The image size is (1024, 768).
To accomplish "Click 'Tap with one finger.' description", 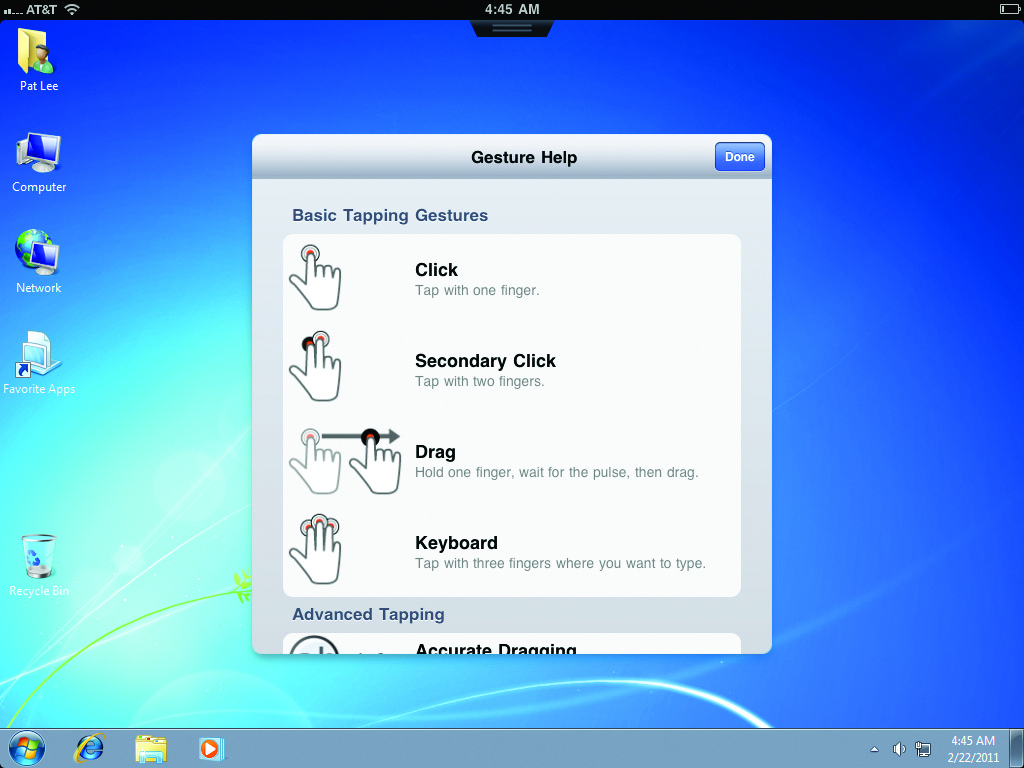I will (477, 291).
